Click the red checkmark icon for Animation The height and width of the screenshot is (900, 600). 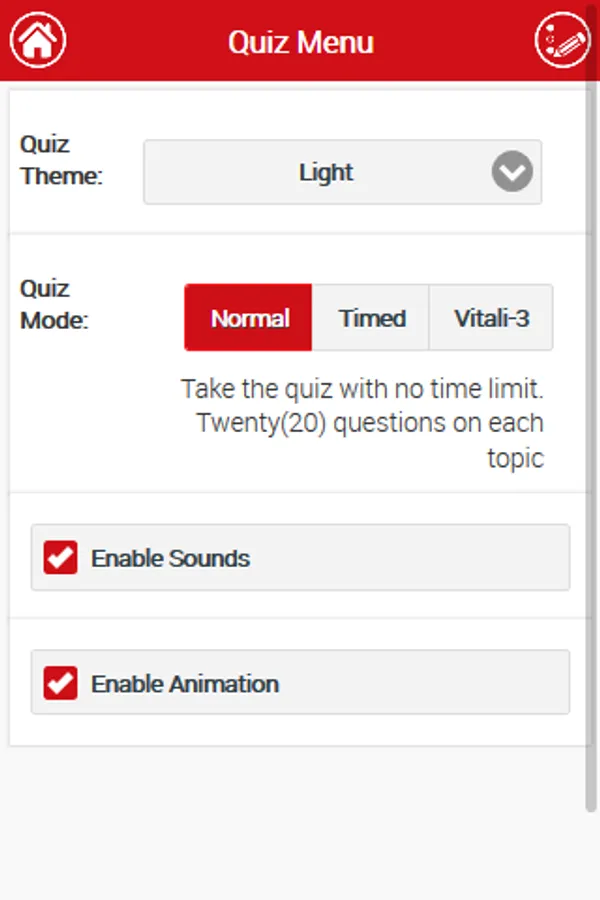pos(61,684)
